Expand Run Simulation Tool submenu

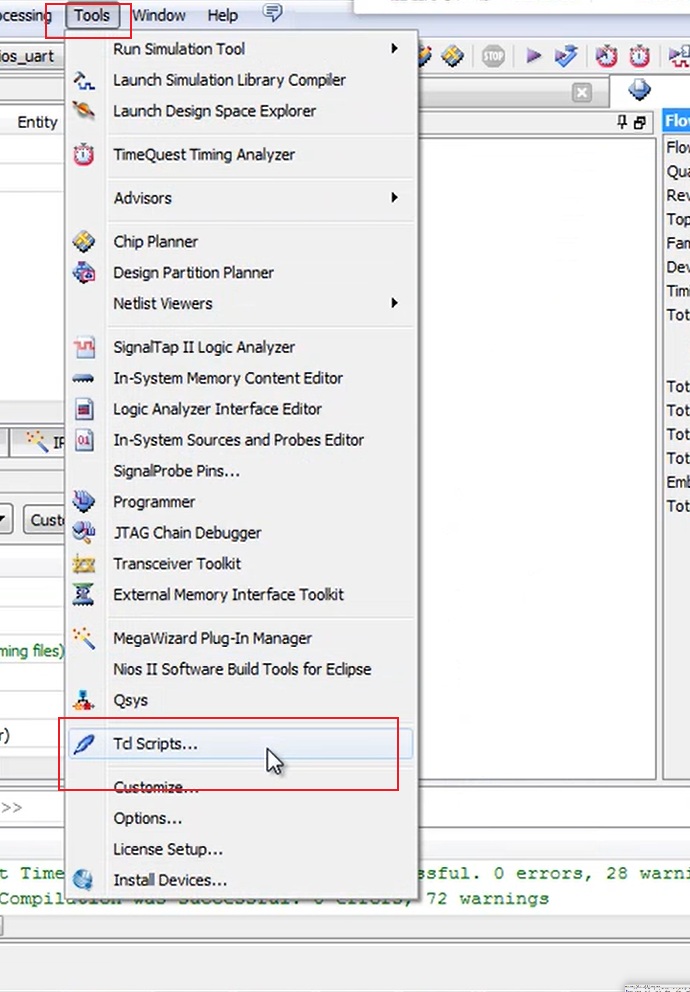[241, 49]
